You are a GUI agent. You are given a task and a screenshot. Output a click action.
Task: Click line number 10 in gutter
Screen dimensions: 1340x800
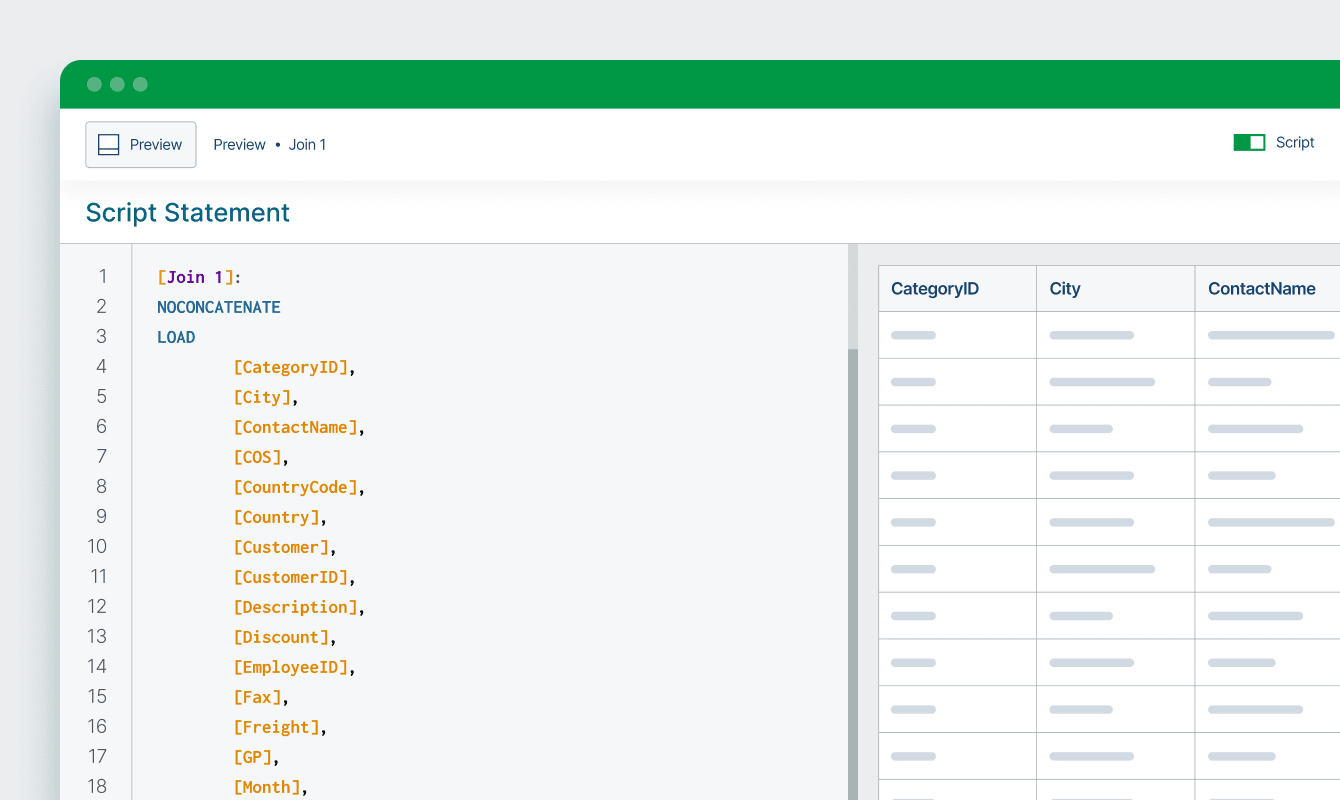[97, 547]
